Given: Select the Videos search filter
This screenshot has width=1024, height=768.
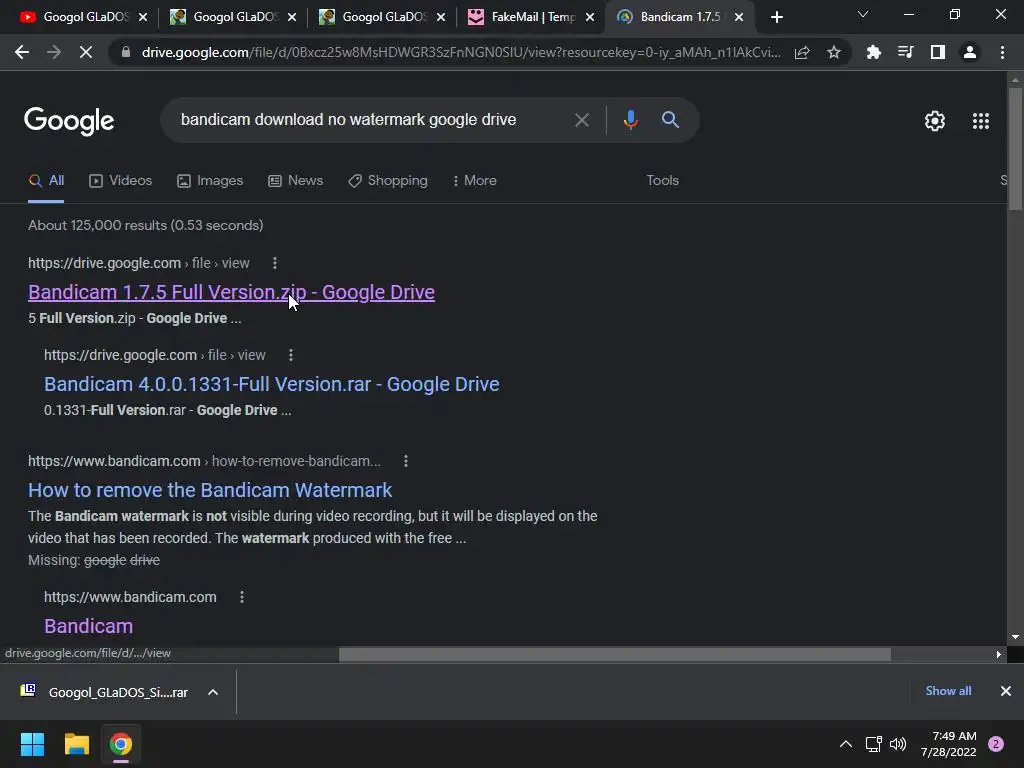Looking at the screenshot, I should pos(120,181).
